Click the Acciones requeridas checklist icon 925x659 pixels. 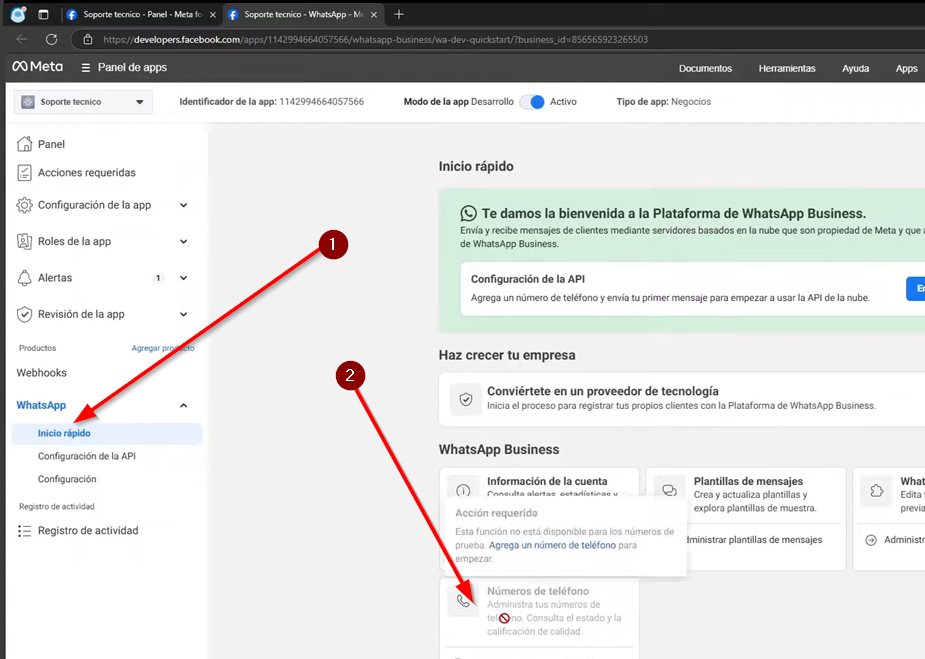[24, 172]
